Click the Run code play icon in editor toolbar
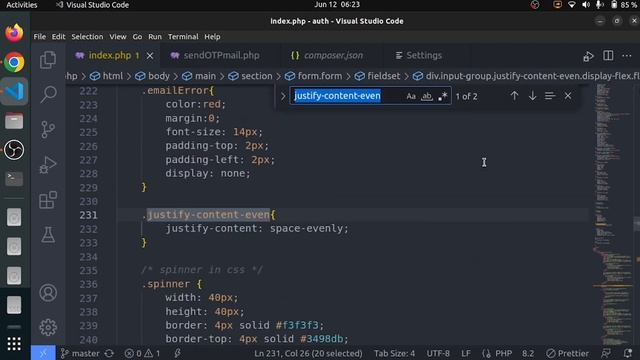Viewport: 640px width, 360px height. point(588,56)
